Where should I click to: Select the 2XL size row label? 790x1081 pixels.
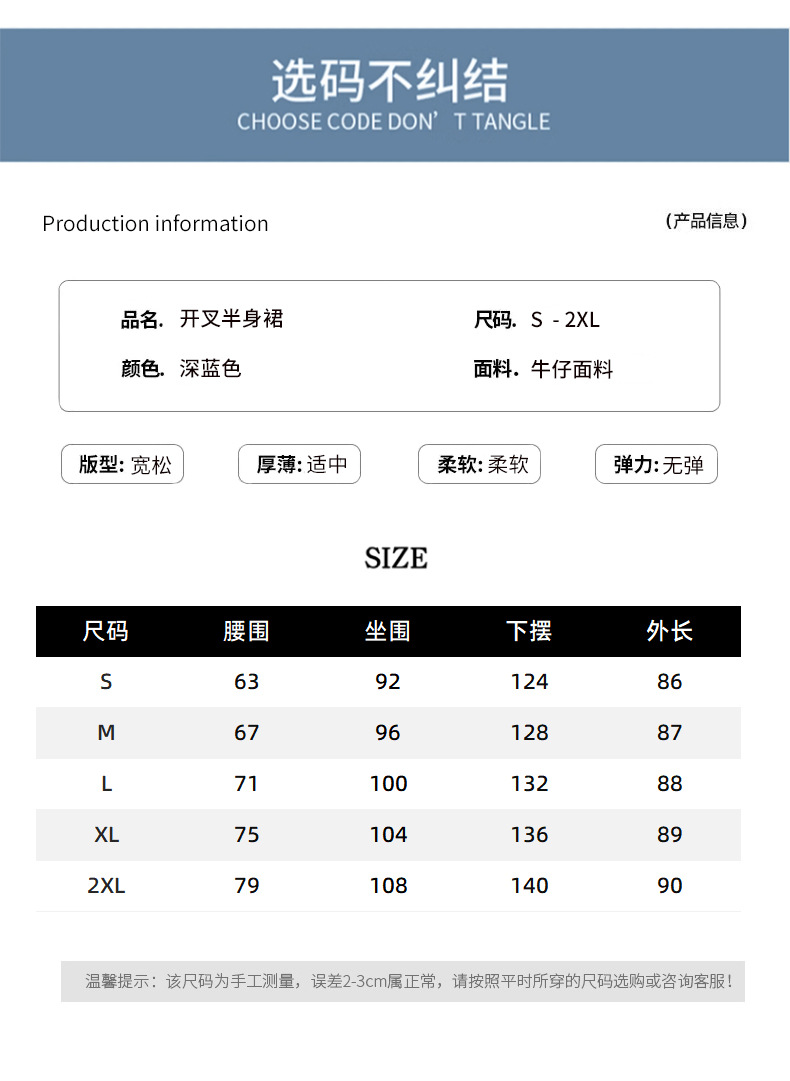(x=106, y=885)
